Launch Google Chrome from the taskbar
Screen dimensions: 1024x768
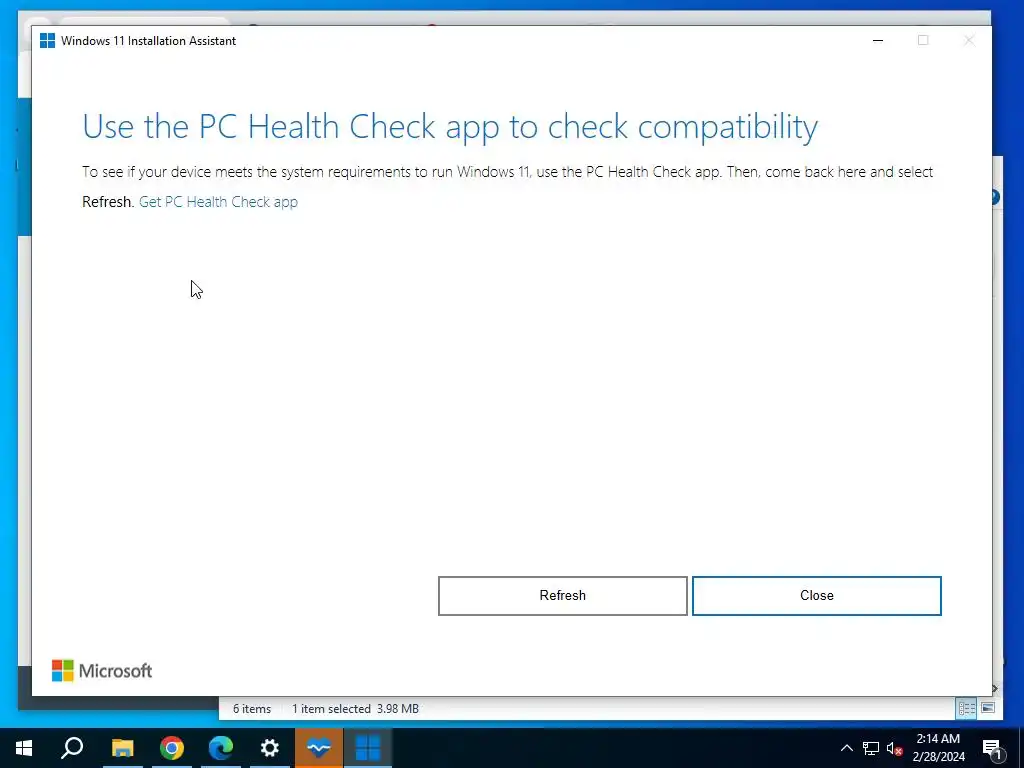click(x=171, y=748)
